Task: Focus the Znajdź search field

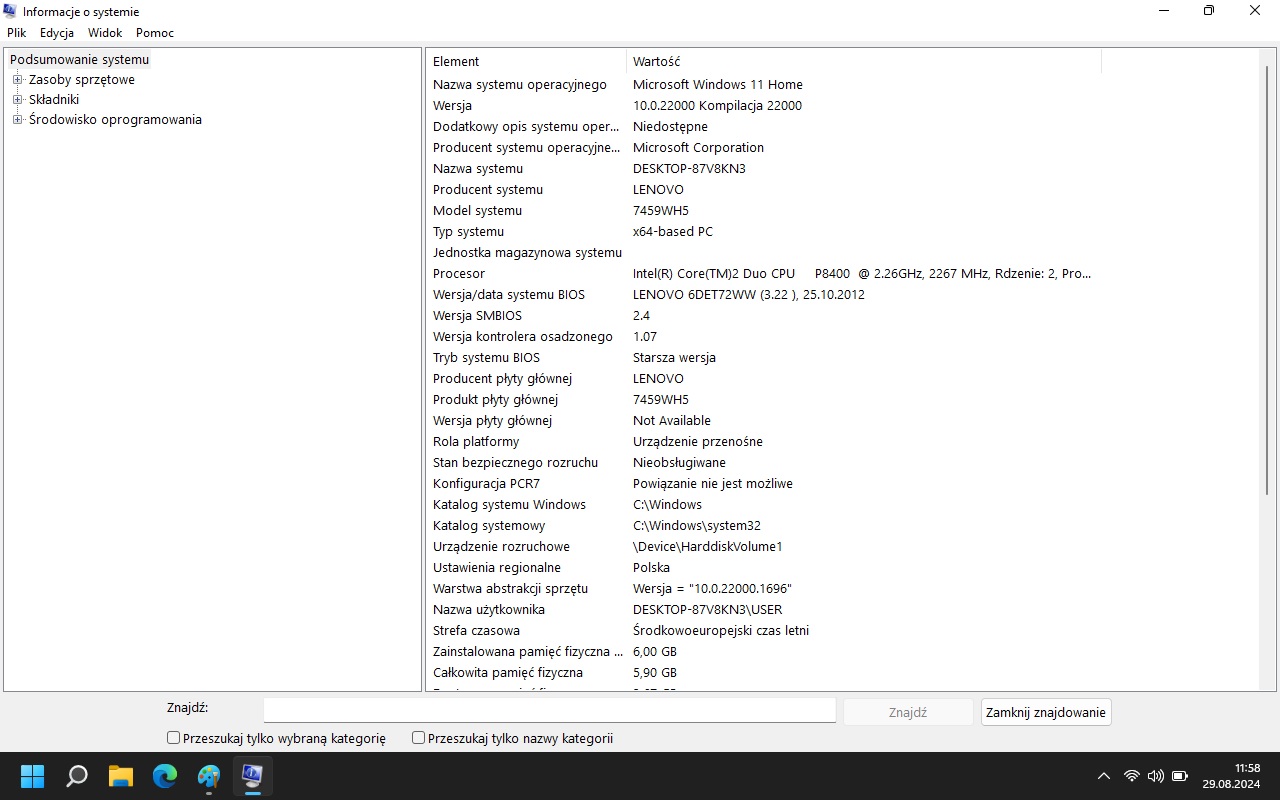Action: [x=550, y=710]
